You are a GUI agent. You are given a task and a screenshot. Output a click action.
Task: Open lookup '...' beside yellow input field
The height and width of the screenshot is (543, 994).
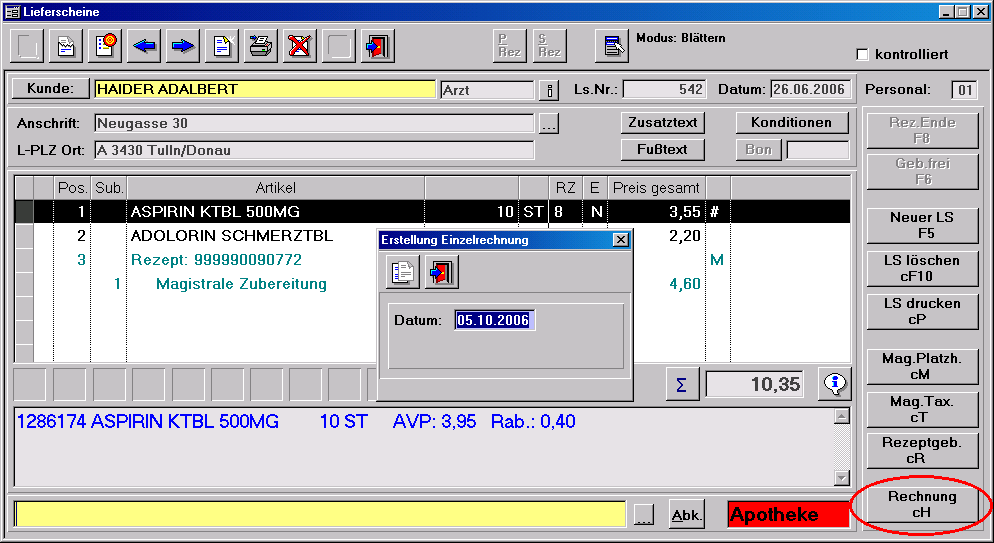click(644, 514)
